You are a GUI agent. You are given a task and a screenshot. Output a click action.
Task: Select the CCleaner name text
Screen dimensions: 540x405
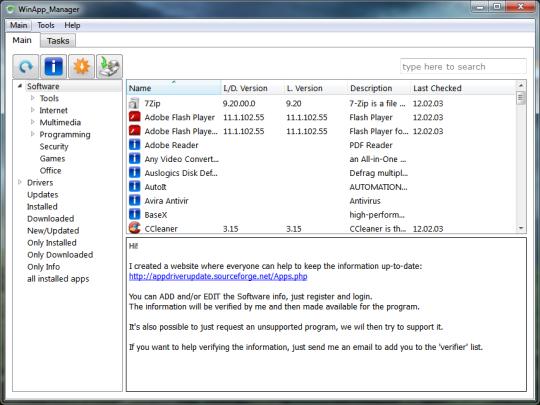coord(161,229)
